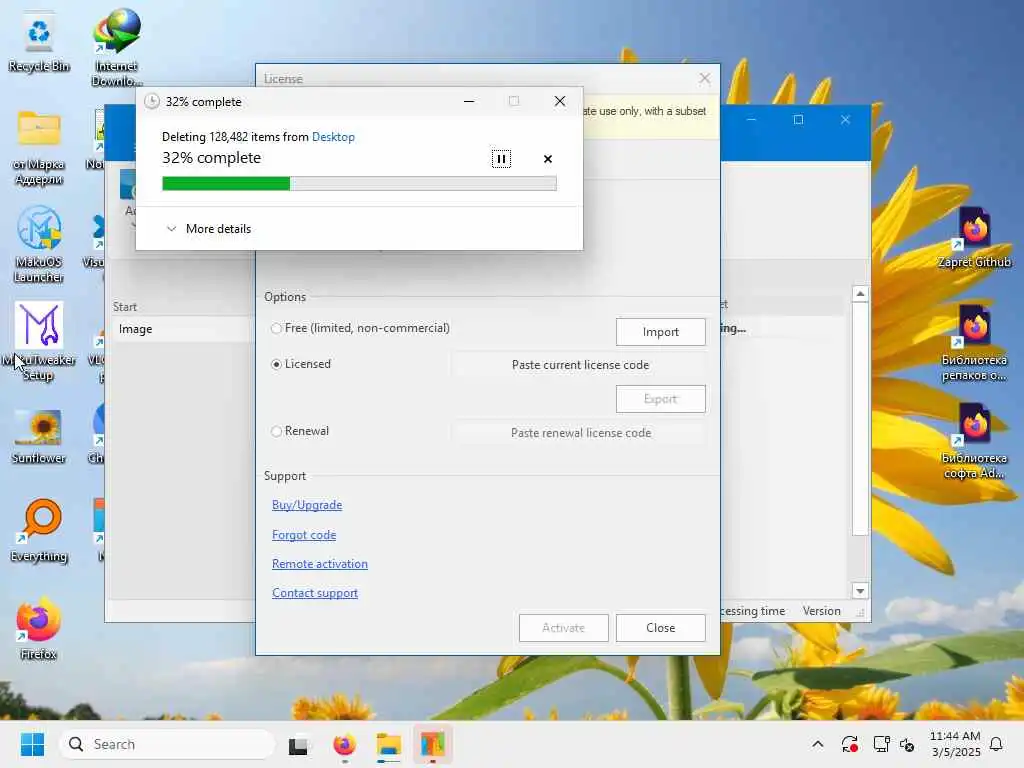
Task: Open the Remote activation link
Action: [x=319, y=564]
